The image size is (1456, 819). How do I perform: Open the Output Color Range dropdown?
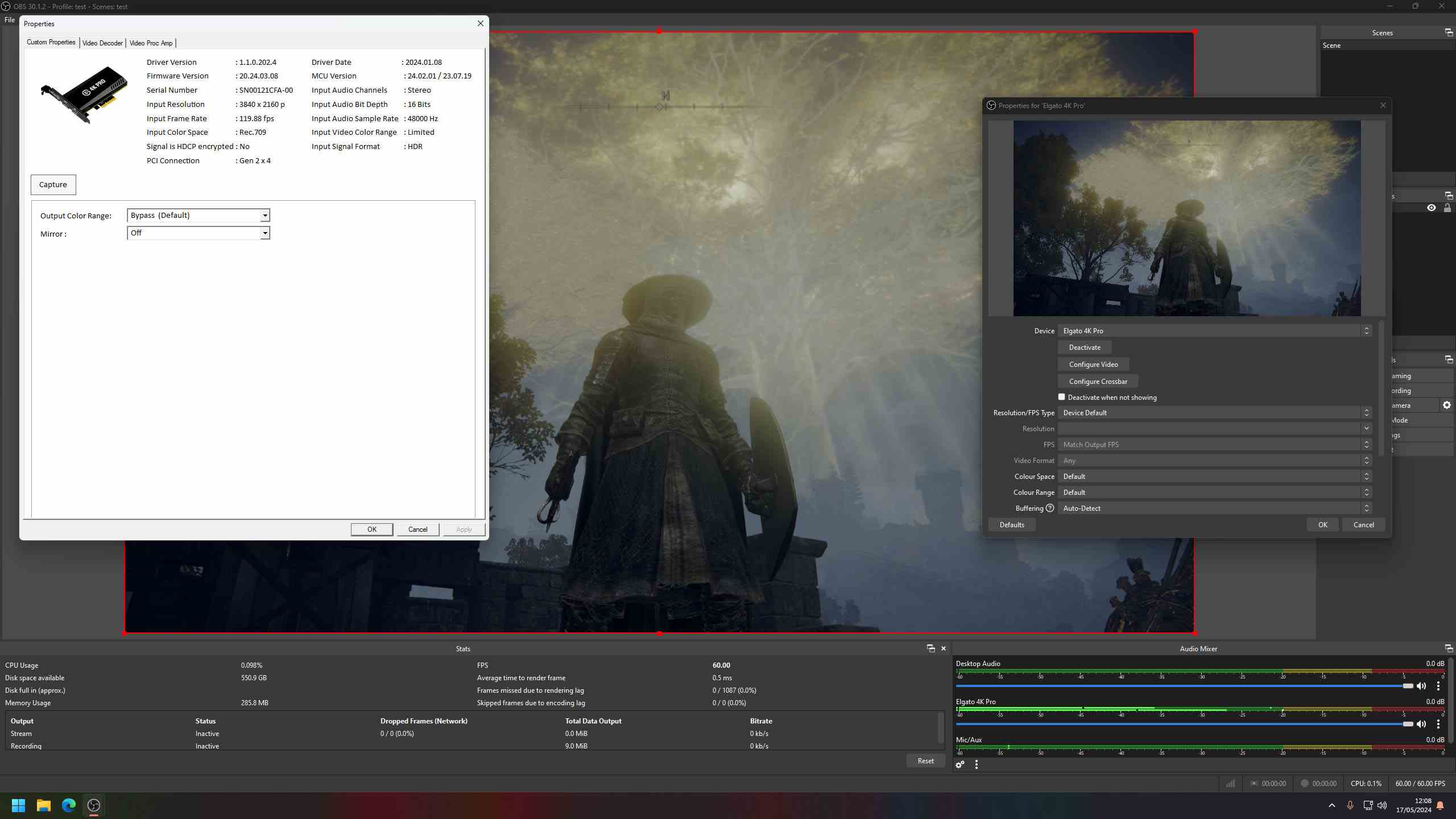click(264, 215)
